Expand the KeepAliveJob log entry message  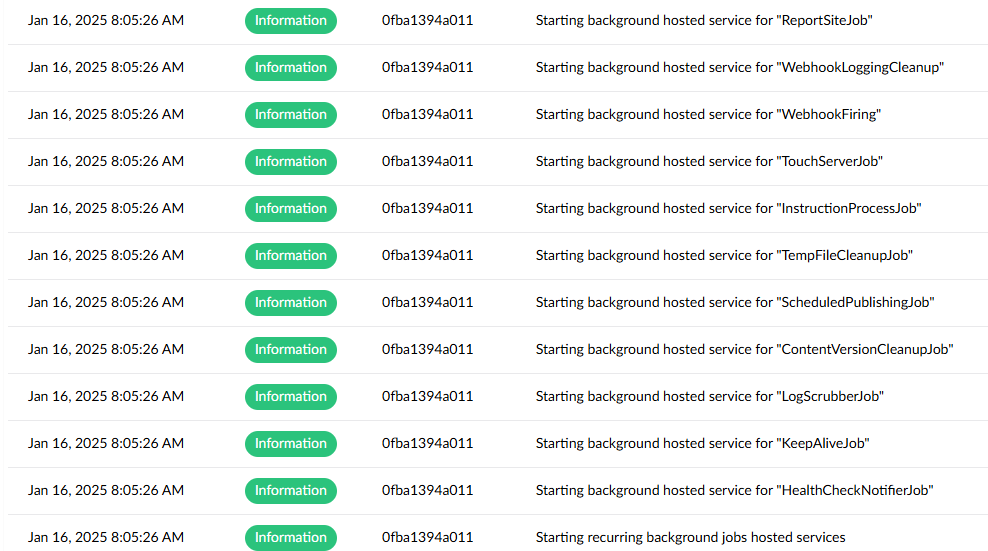pyautogui.click(x=702, y=443)
